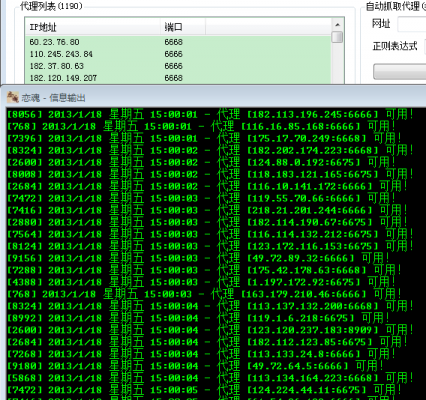Click port 6668 of the first proxy row

[x=173, y=42]
